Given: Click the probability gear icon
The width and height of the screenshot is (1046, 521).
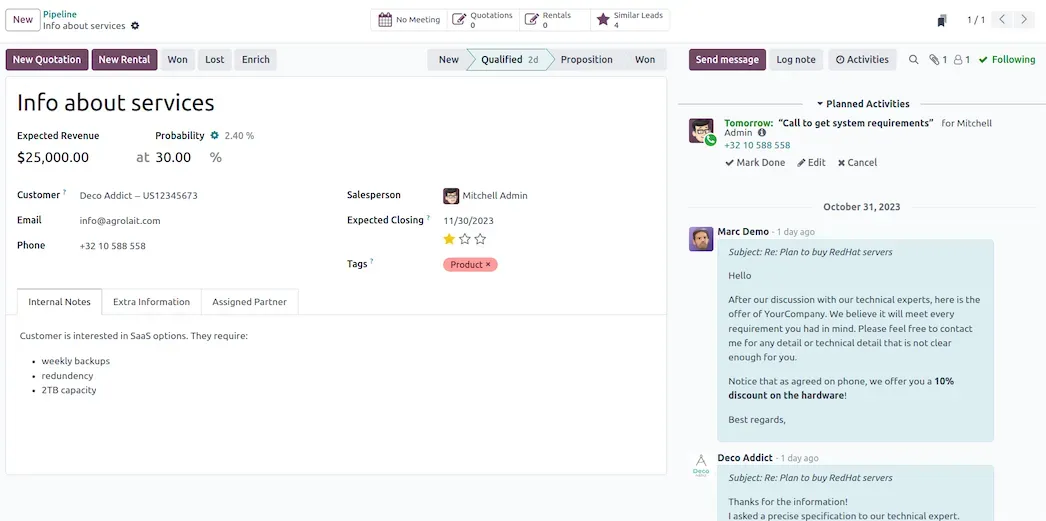Looking at the screenshot, I should coord(214,136).
